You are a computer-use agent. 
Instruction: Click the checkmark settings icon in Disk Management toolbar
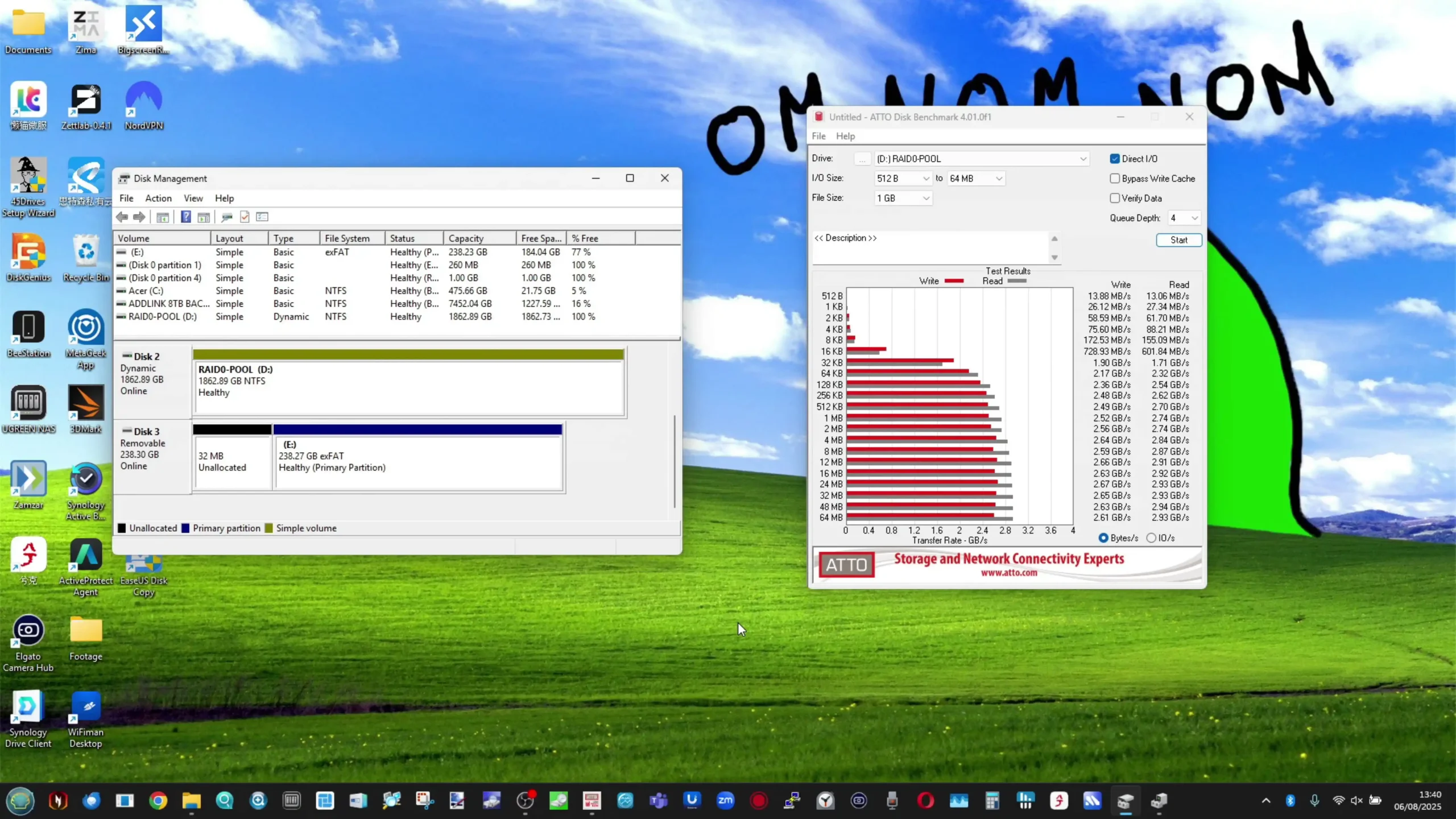(x=245, y=217)
